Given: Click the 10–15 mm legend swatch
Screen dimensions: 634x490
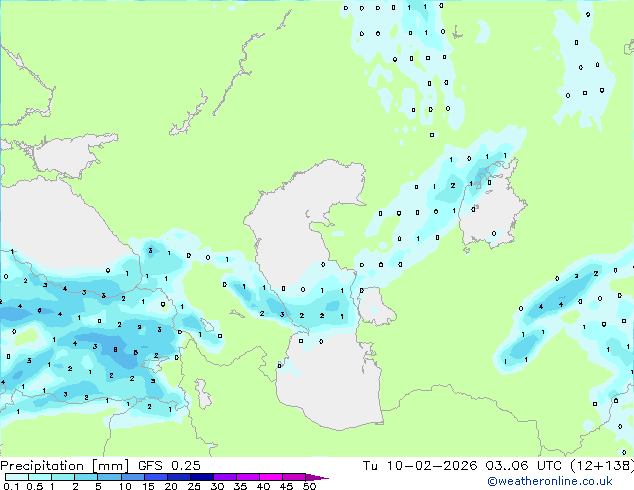Looking at the screenshot, I should click(132, 477).
